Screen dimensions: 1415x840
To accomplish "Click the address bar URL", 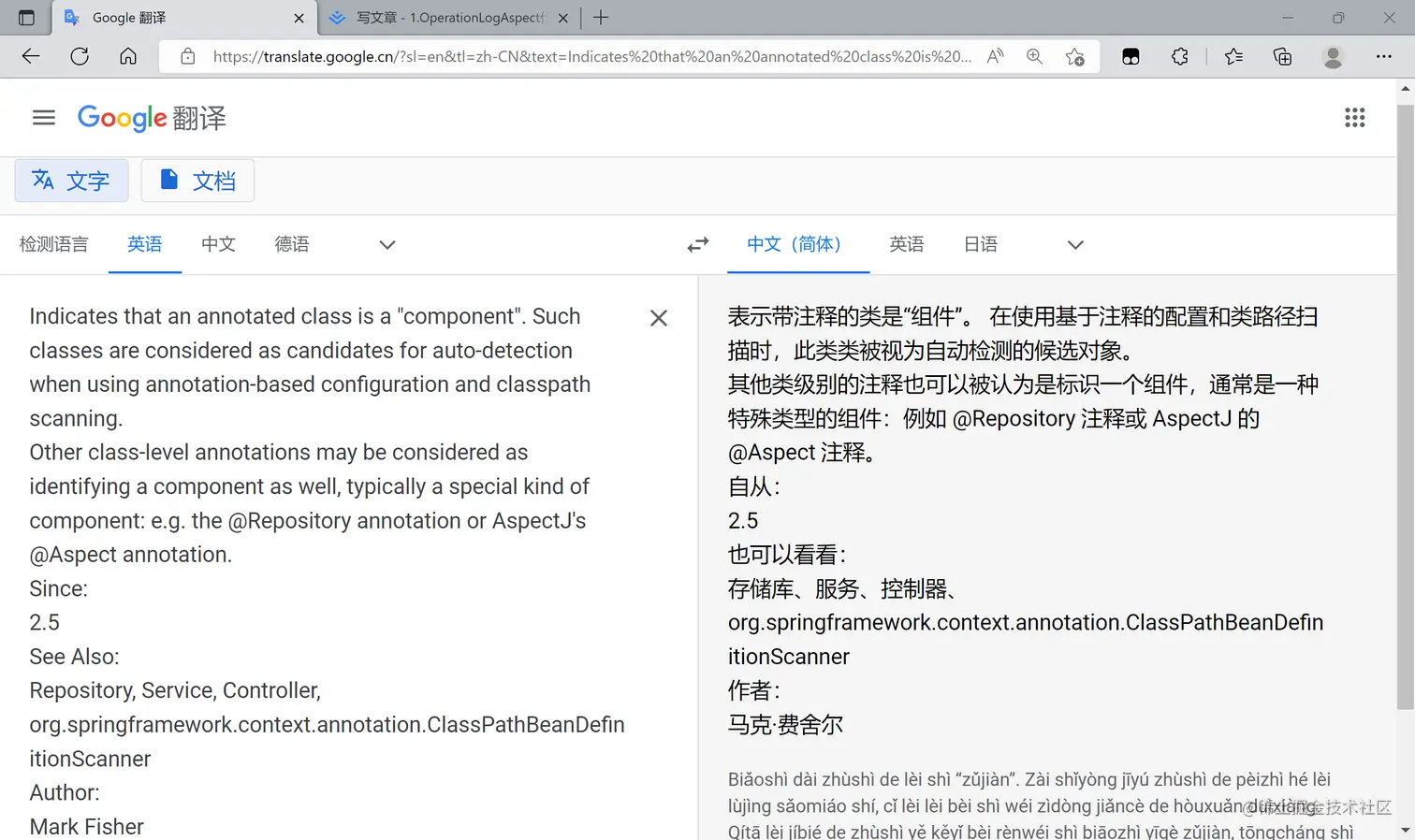I will pyautogui.click(x=591, y=56).
